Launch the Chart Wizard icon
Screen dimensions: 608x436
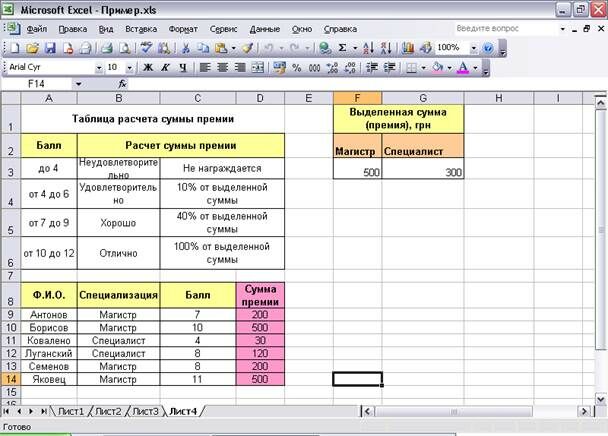[x=408, y=48]
